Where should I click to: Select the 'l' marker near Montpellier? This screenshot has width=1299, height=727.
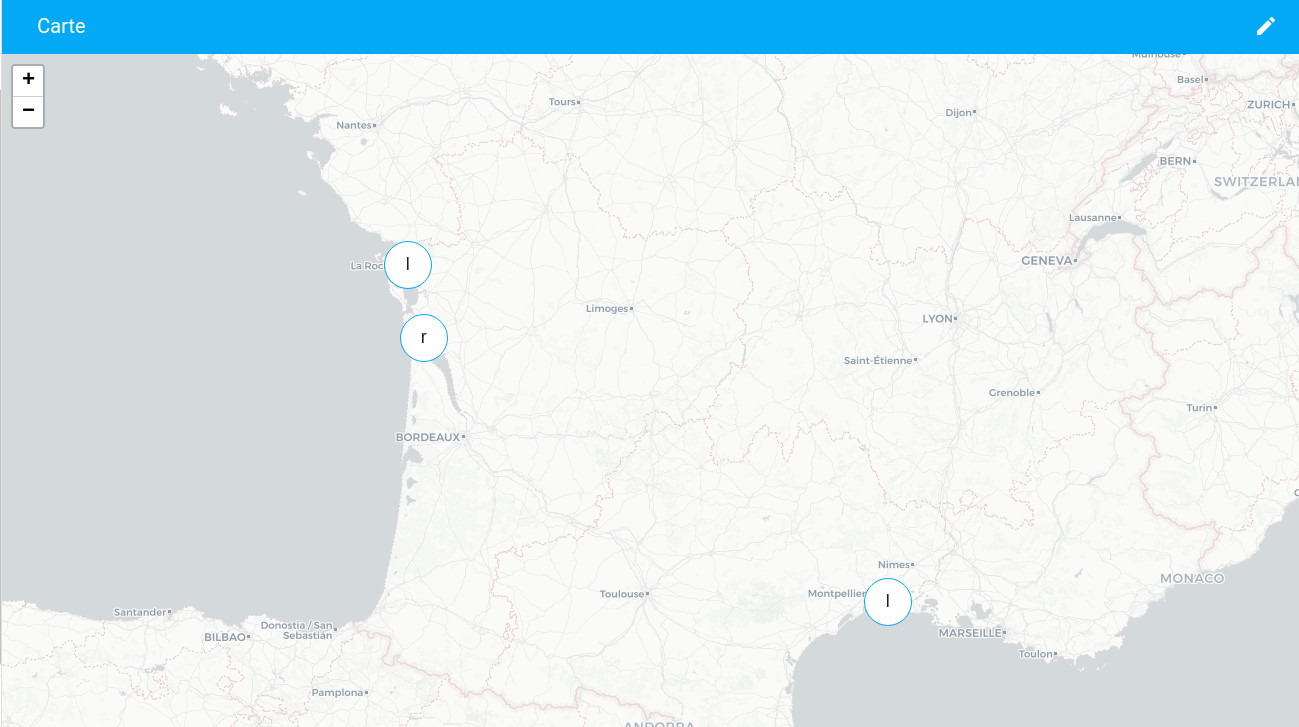coord(888,602)
